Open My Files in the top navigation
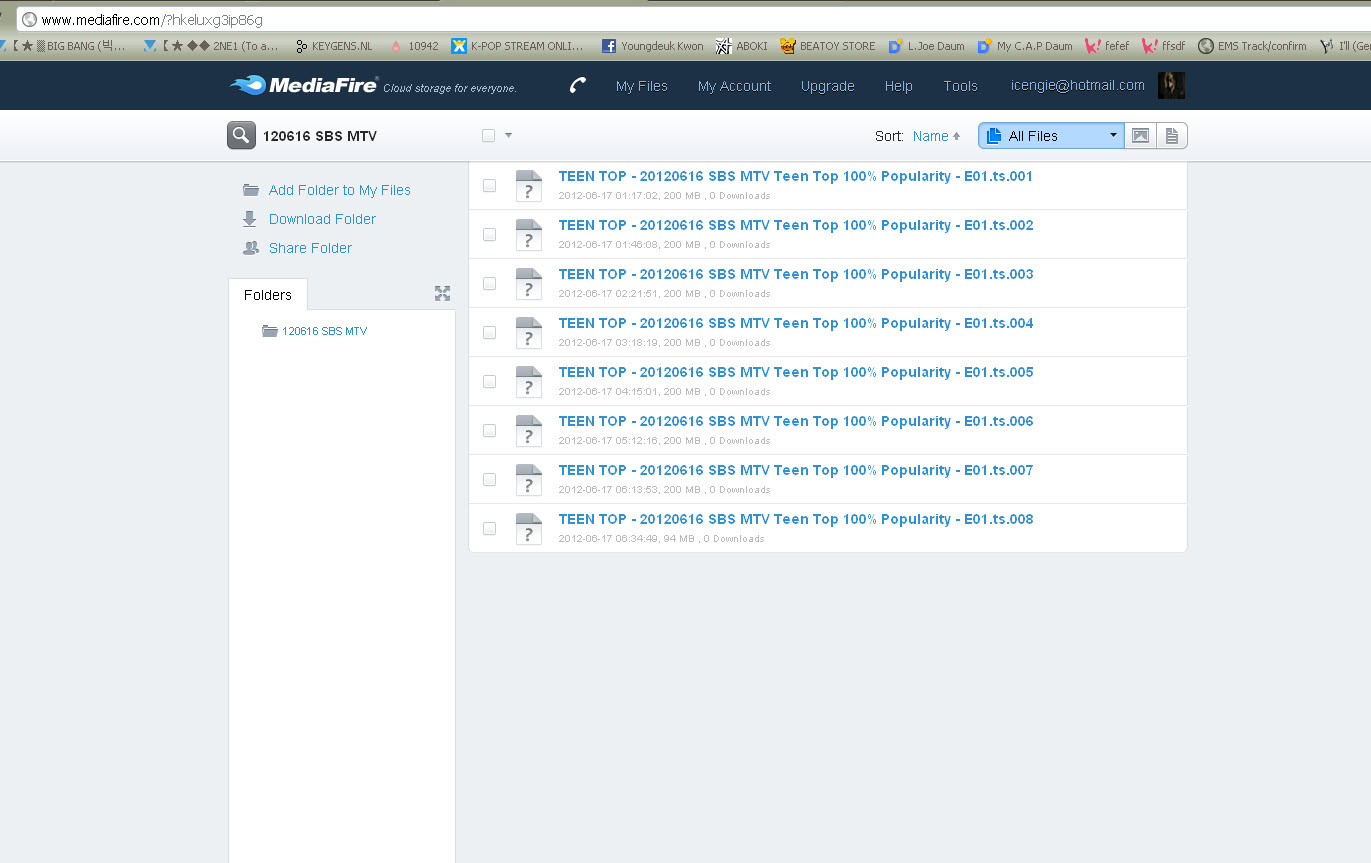1371x863 pixels. coord(642,86)
